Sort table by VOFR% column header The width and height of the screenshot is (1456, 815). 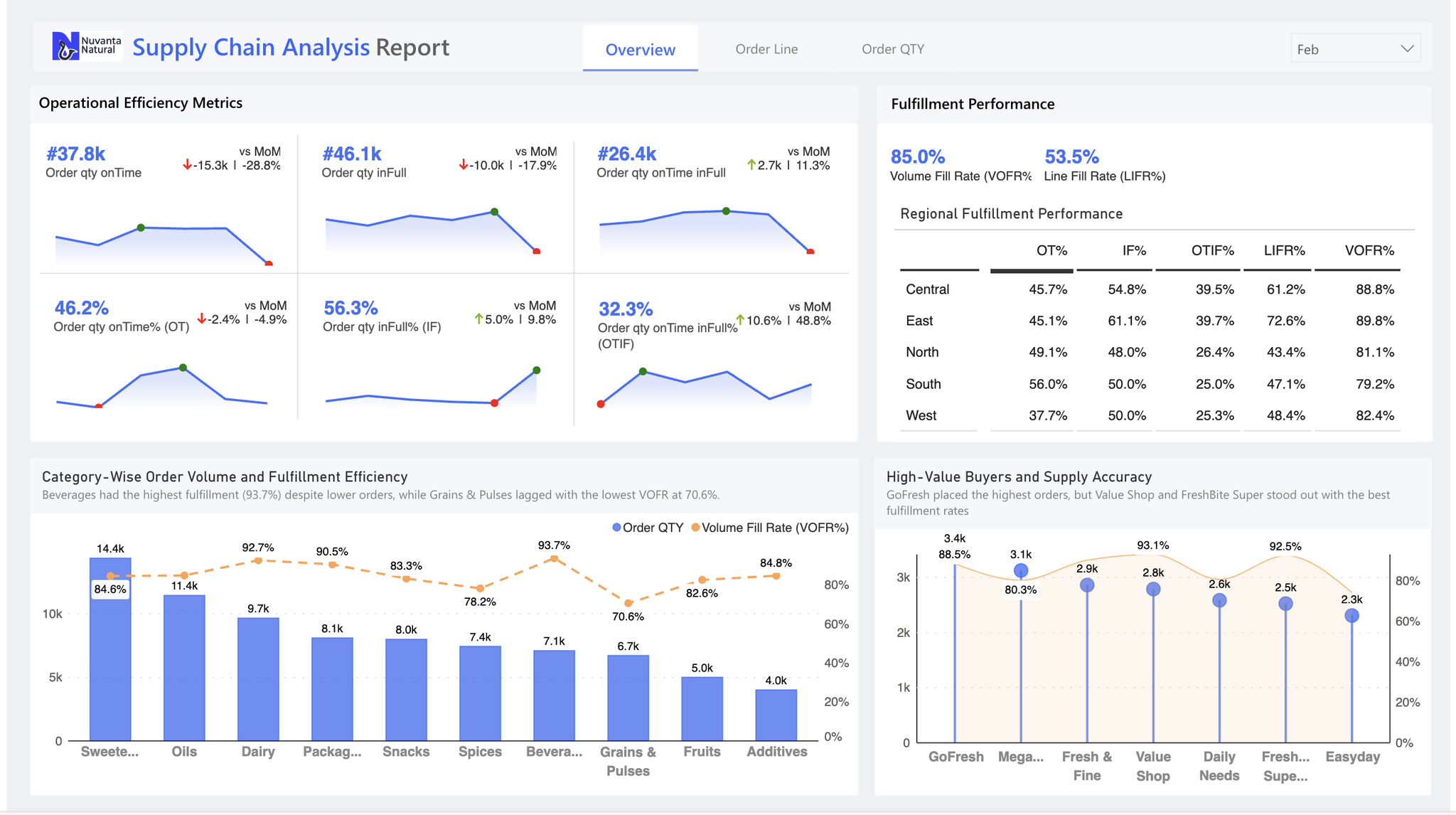1369,250
